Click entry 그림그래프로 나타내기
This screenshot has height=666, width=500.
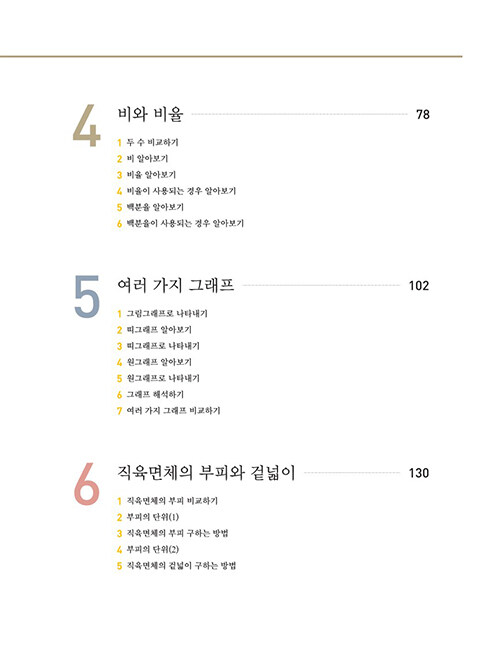pos(167,313)
